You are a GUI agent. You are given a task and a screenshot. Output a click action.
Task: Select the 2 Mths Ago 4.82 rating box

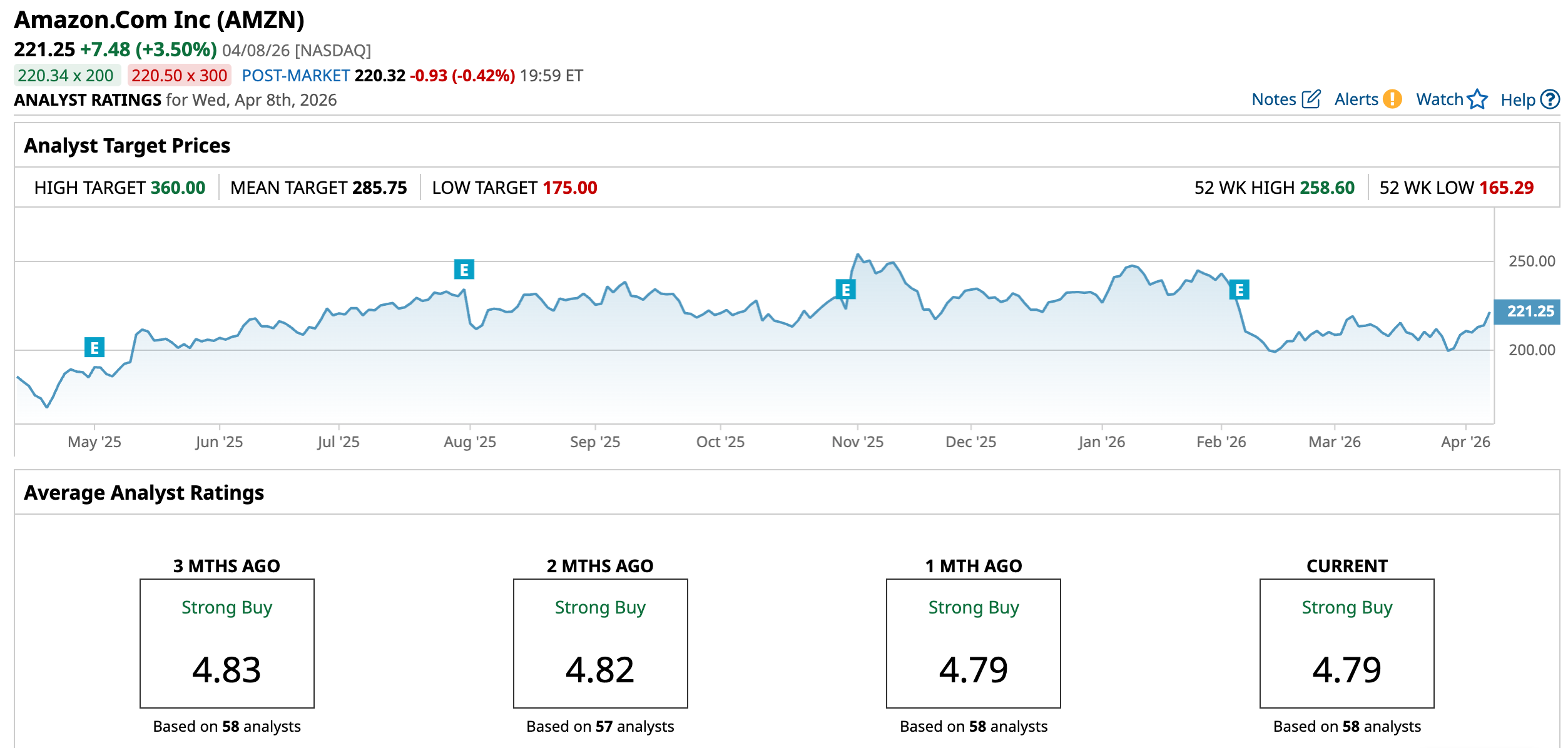click(600, 643)
